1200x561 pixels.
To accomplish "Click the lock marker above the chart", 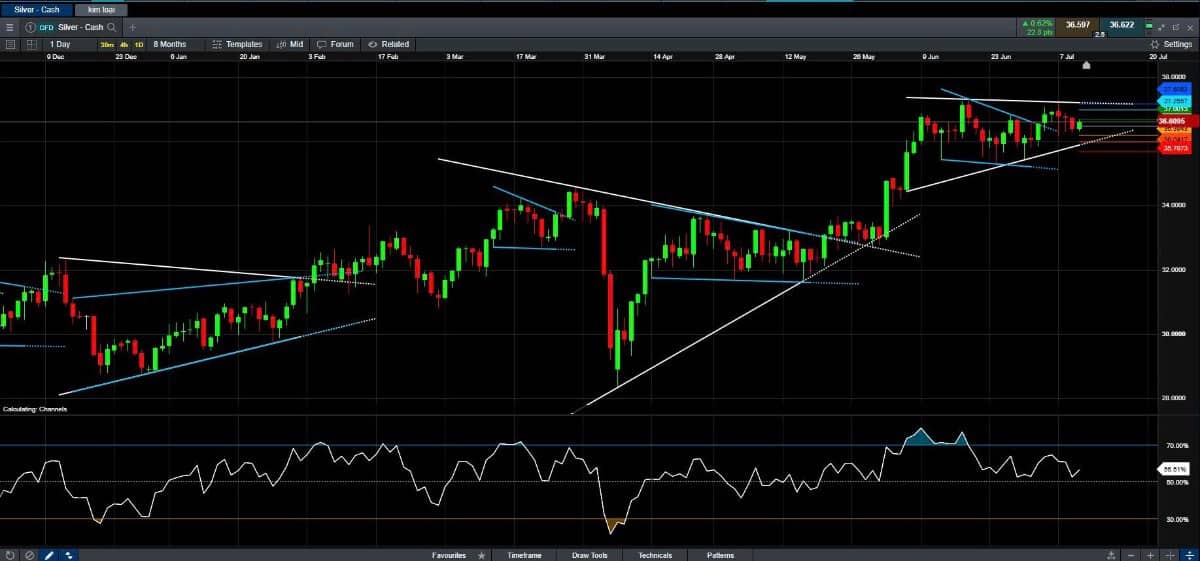I will click(1086, 65).
